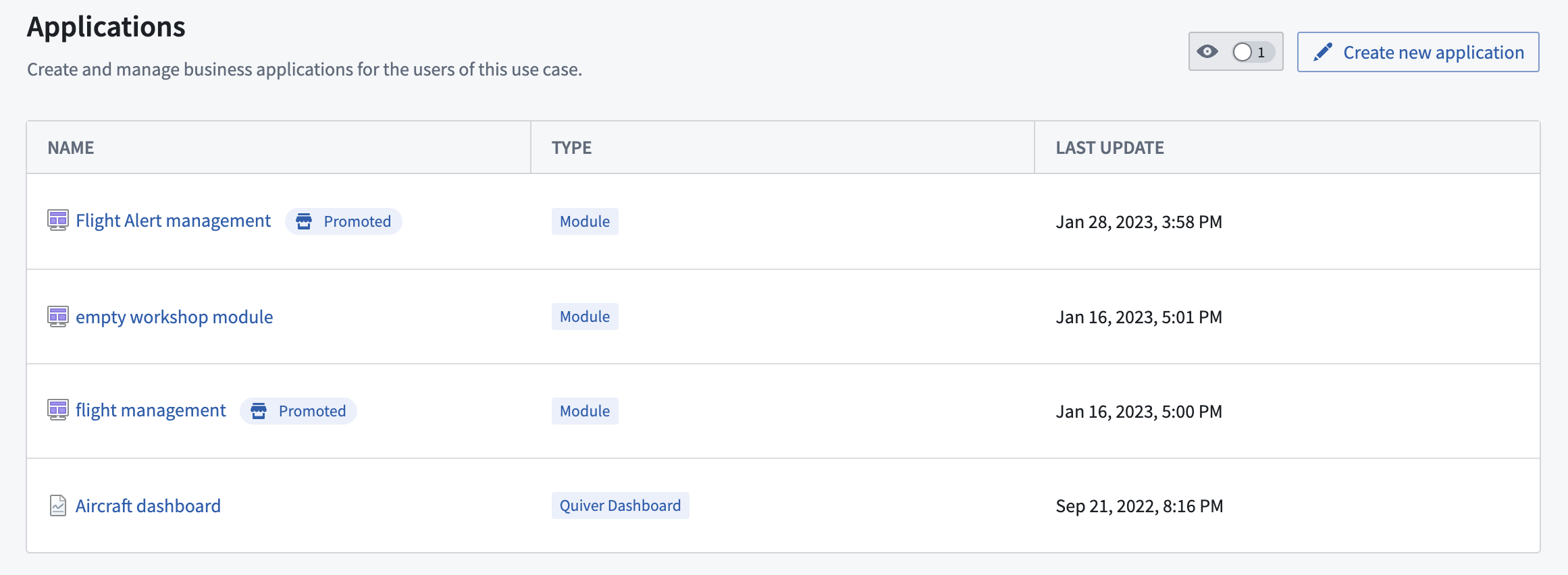Click the Create new application button
Viewport: 1568px width, 575px height.
click(1418, 52)
